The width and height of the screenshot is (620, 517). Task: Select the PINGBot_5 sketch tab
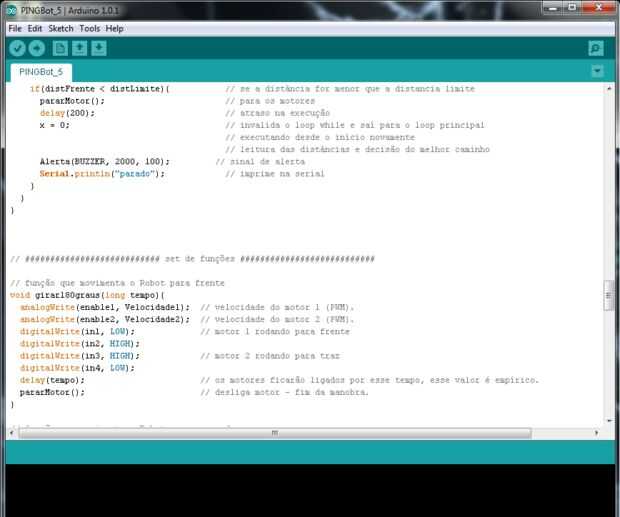(41, 72)
